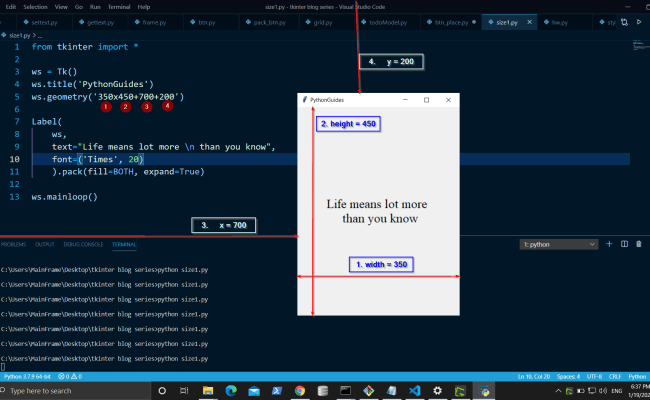
Task: Show the Output panel tab
Action: click(x=45, y=244)
